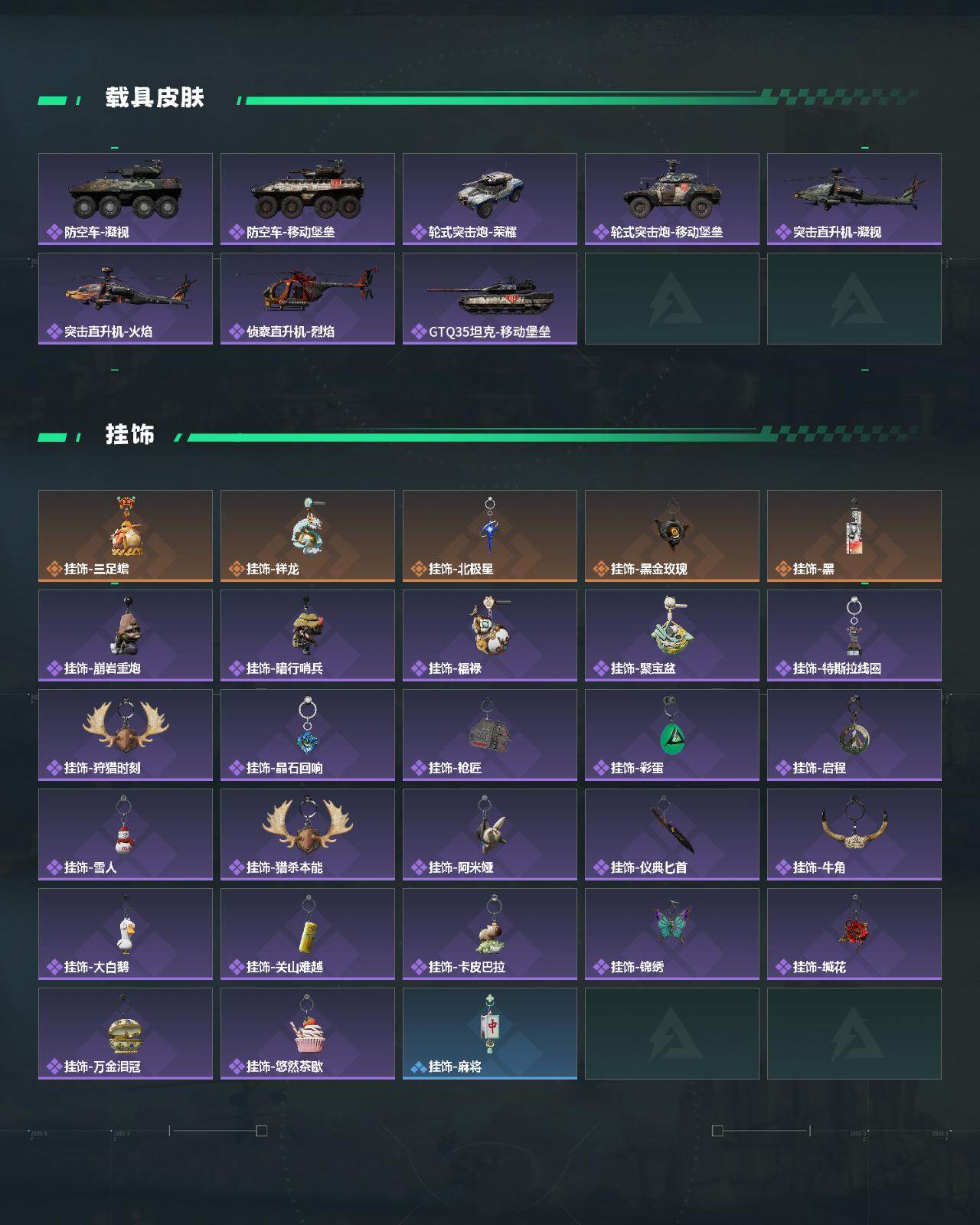Select the green 挂饰-彩蛋 egg charm
980x1225 pixels.
672,735
